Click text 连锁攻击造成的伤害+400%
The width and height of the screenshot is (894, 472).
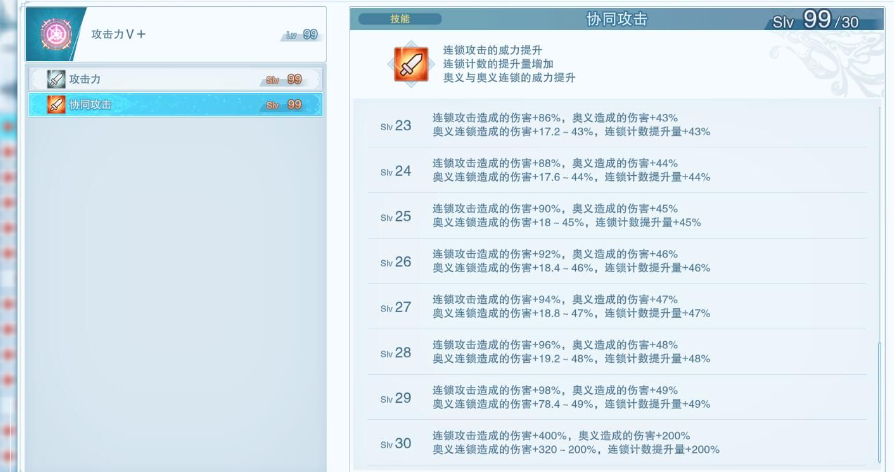pyautogui.click(x=499, y=436)
